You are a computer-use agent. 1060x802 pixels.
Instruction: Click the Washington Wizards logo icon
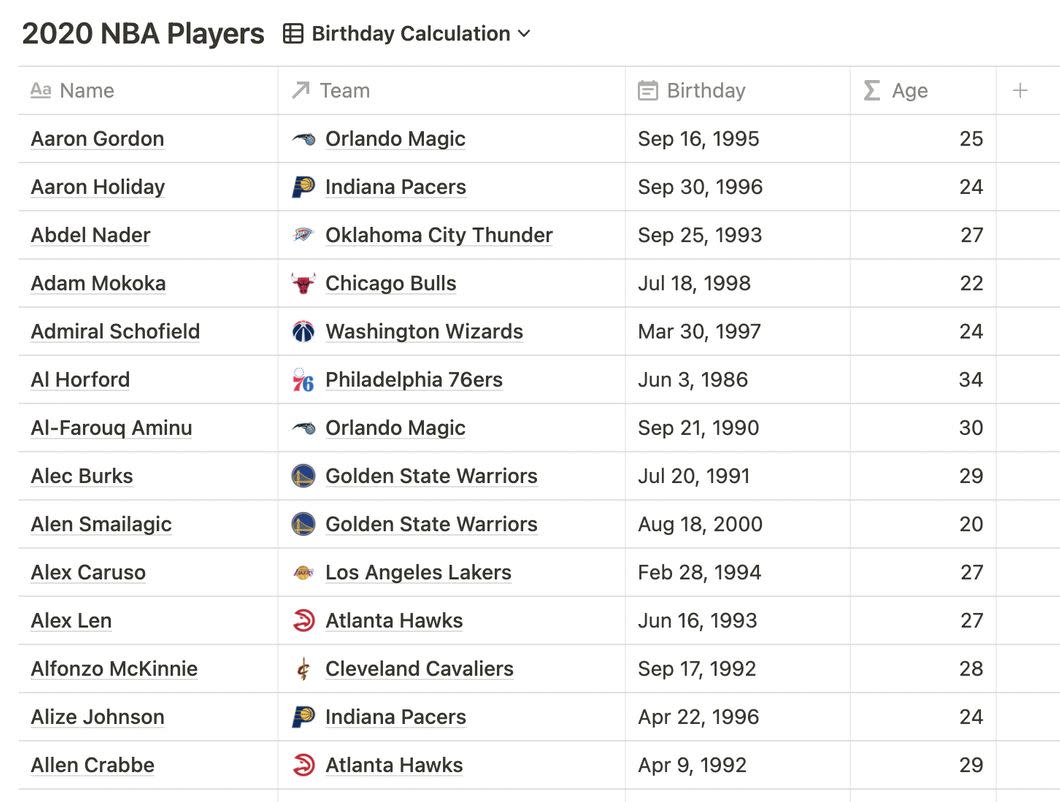303,331
